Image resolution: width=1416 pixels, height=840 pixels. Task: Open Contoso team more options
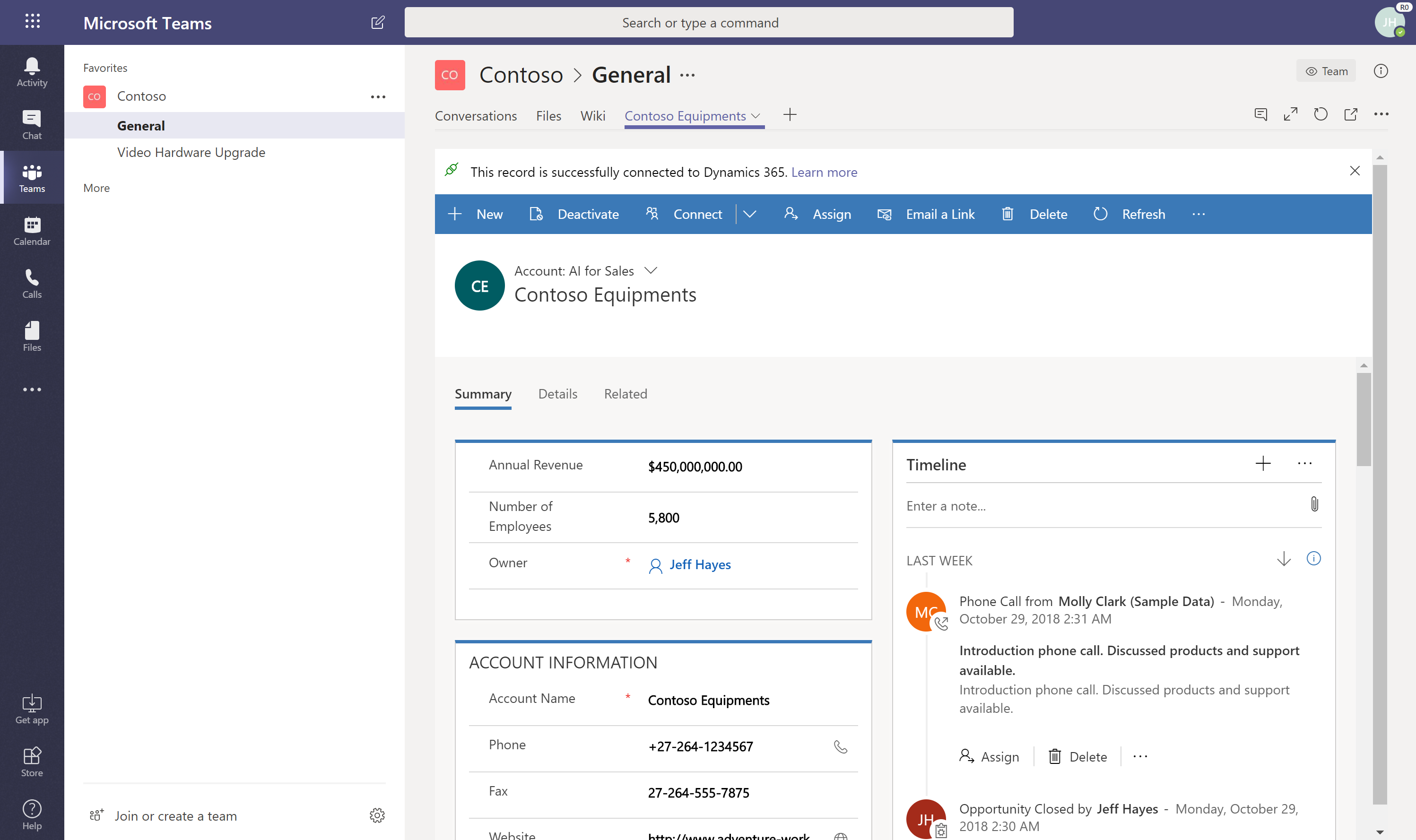(378, 97)
